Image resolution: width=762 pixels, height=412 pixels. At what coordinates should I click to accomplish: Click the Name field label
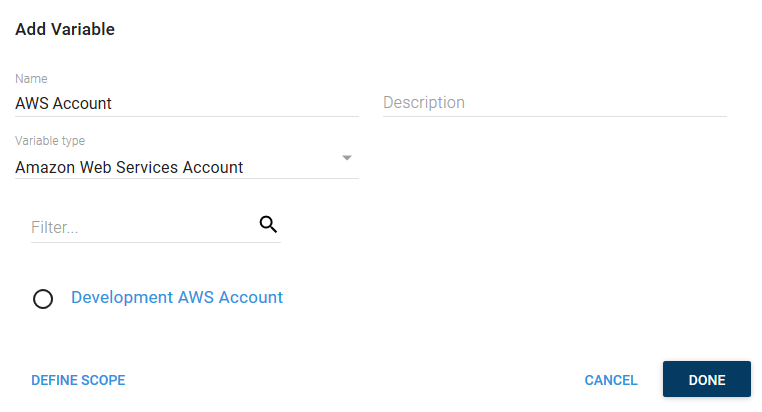click(31, 79)
